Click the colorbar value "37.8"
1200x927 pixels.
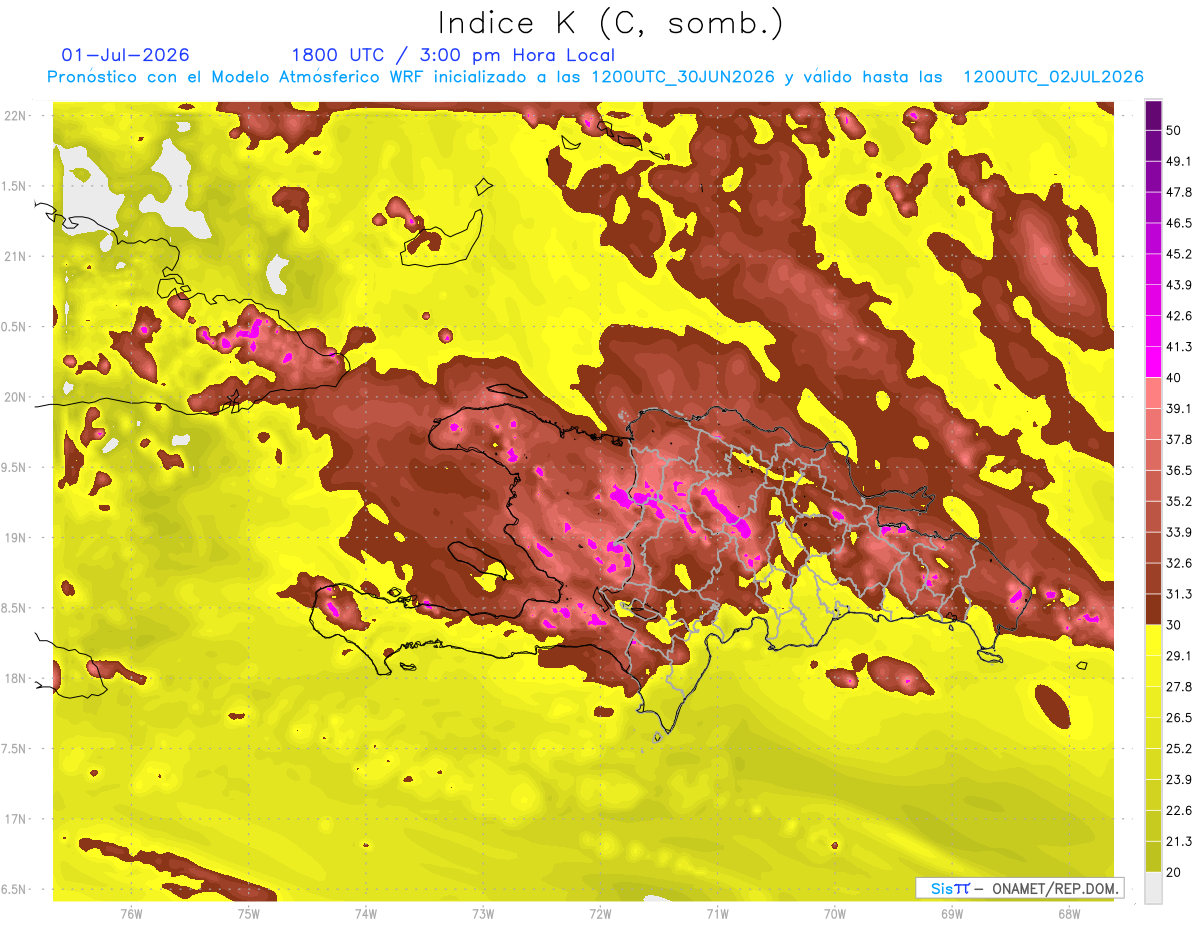tap(1179, 439)
